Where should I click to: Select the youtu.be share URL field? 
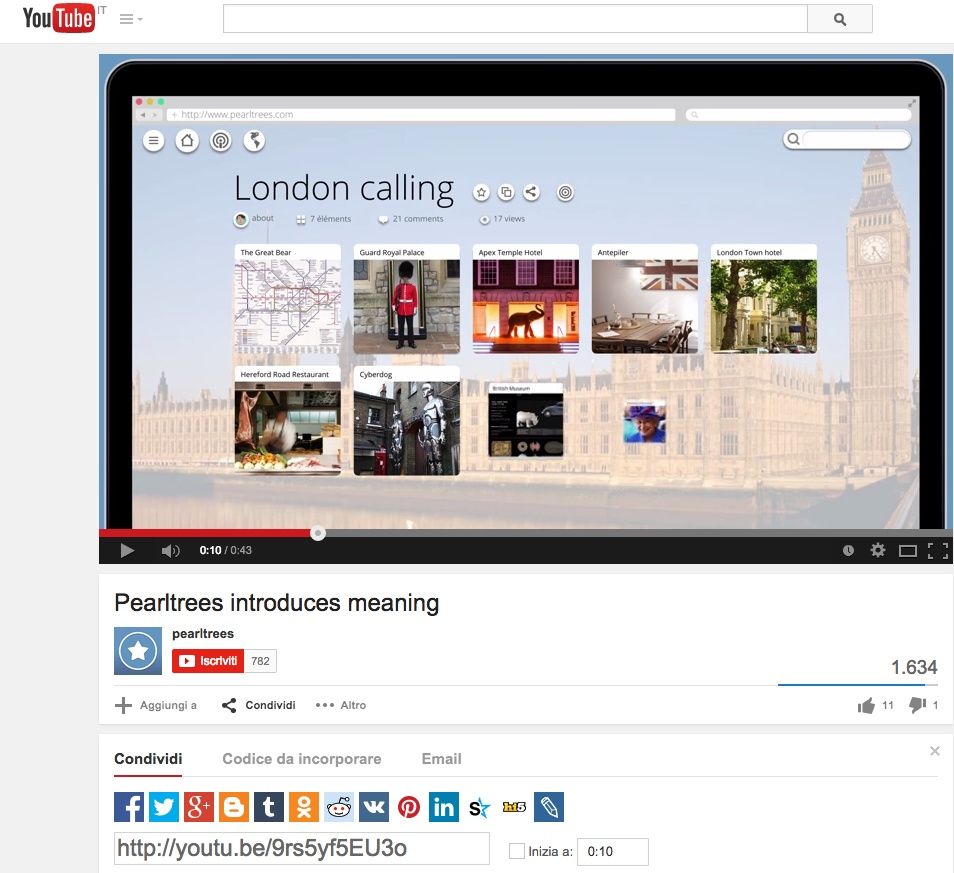click(302, 848)
